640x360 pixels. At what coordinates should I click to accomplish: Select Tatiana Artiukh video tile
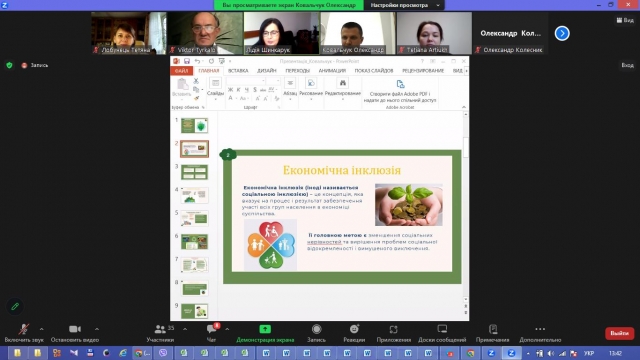(434, 33)
